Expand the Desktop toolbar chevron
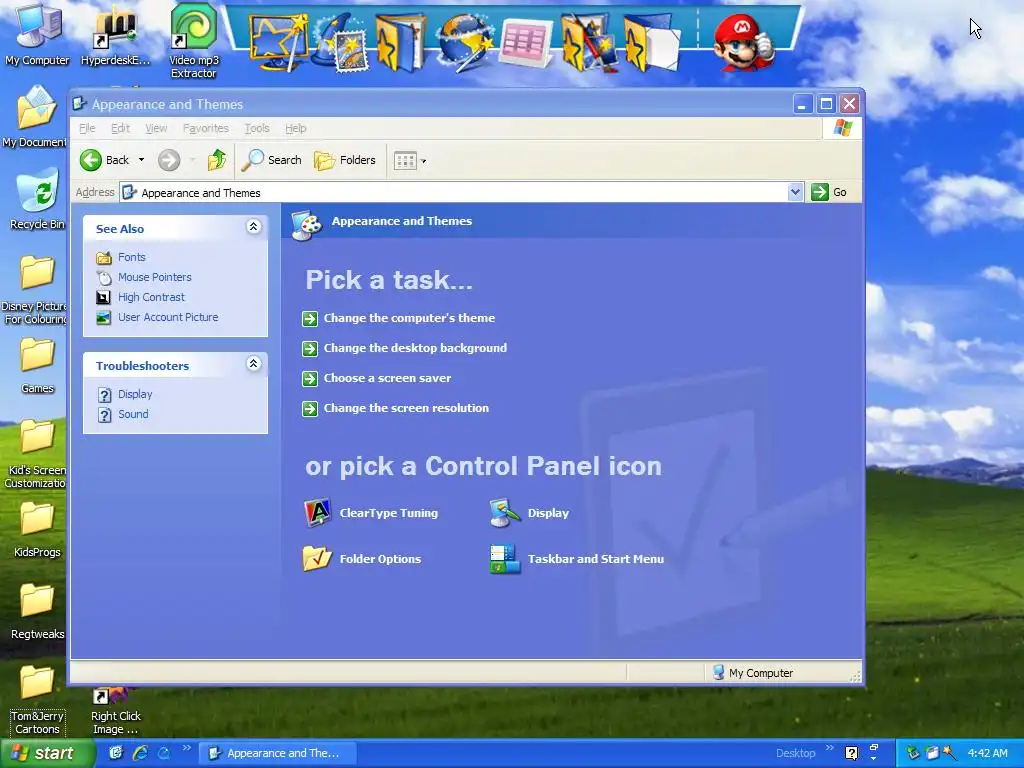1024x768 pixels. point(829,748)
